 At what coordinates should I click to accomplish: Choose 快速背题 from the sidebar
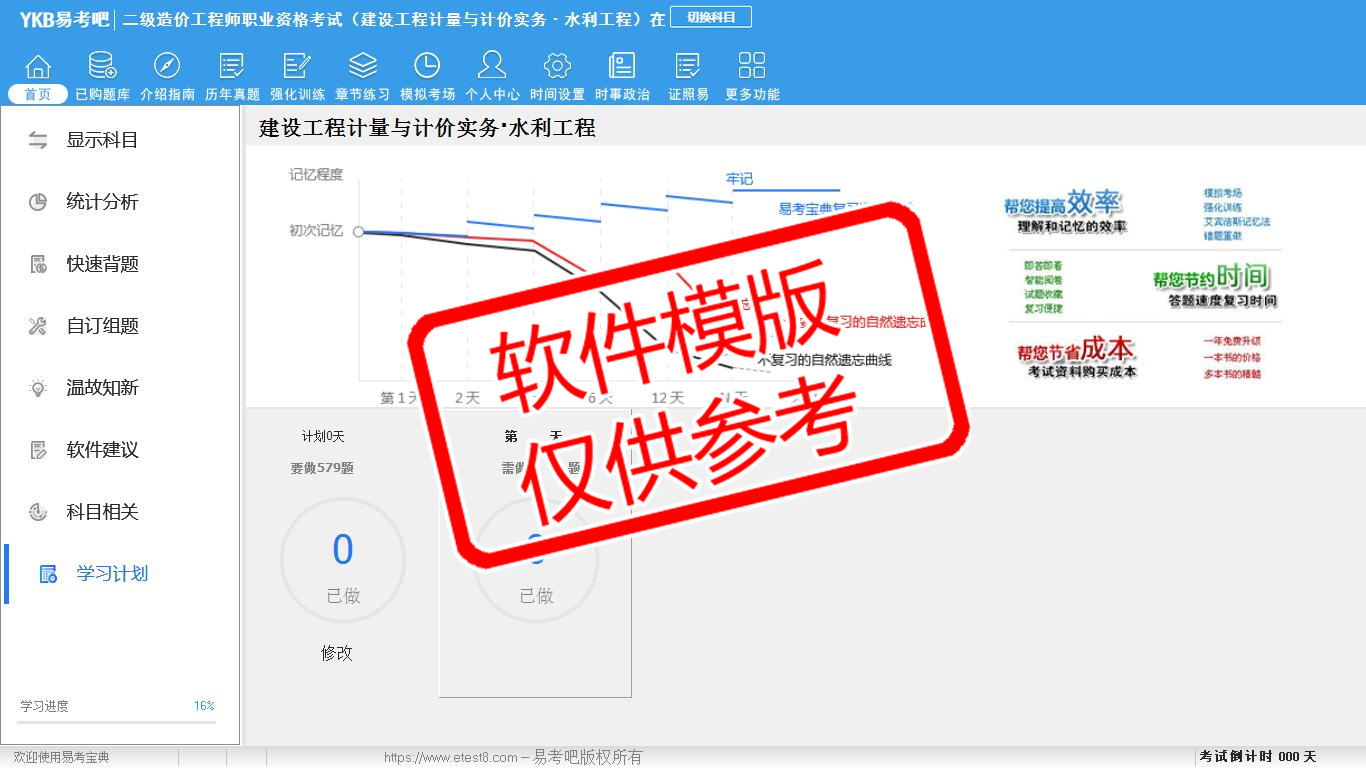point(102,264)
